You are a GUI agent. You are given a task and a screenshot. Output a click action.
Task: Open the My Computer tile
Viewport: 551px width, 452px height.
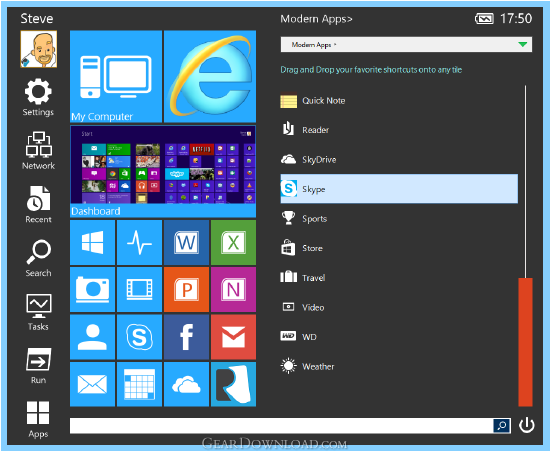pyautogui.click(x=116, y=76)
